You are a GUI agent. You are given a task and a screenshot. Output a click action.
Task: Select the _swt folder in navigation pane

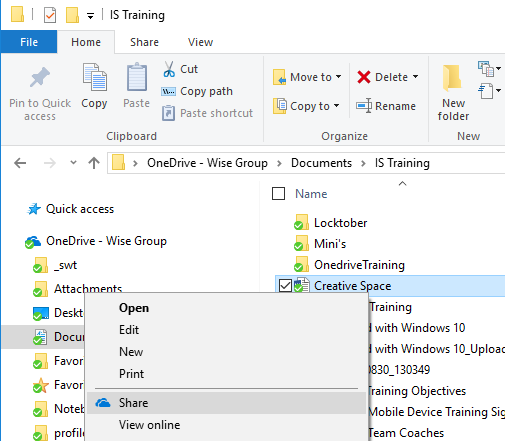[x=66, y=265]
